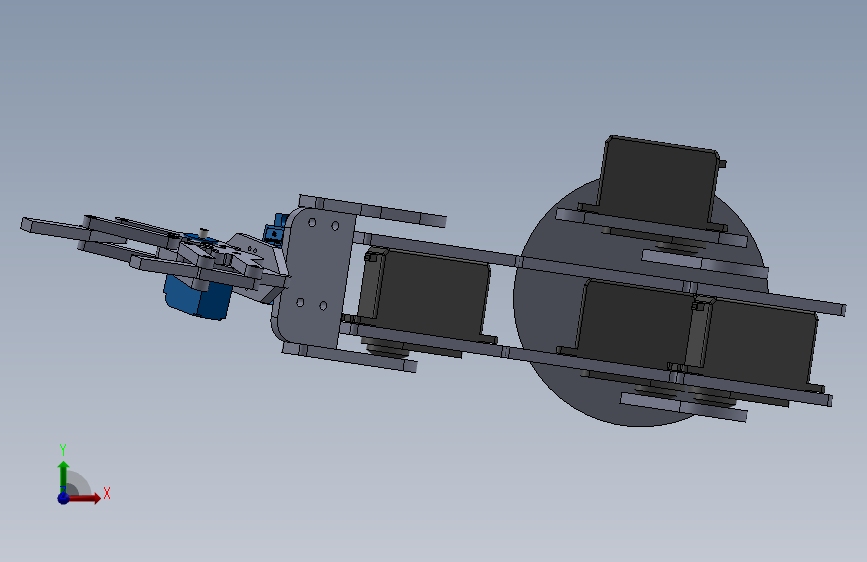Select the rounded bracket plate with four holes
The image size is (867, 562).
click(315, 277)
